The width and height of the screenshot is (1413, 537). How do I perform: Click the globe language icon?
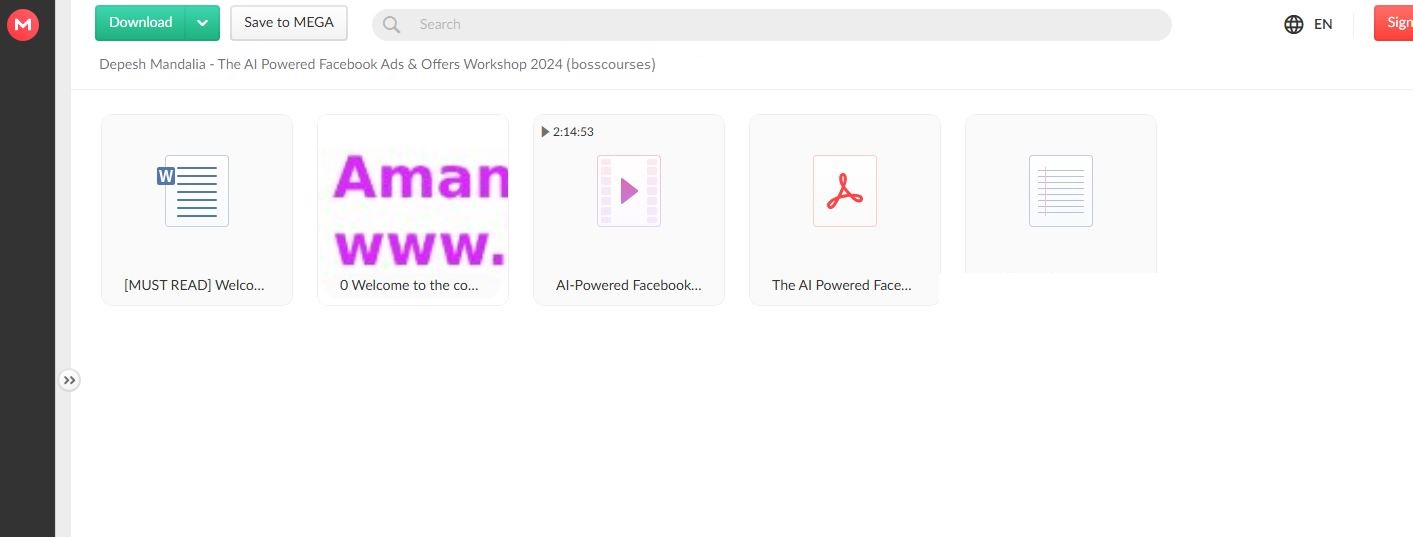coord(1294,25)
